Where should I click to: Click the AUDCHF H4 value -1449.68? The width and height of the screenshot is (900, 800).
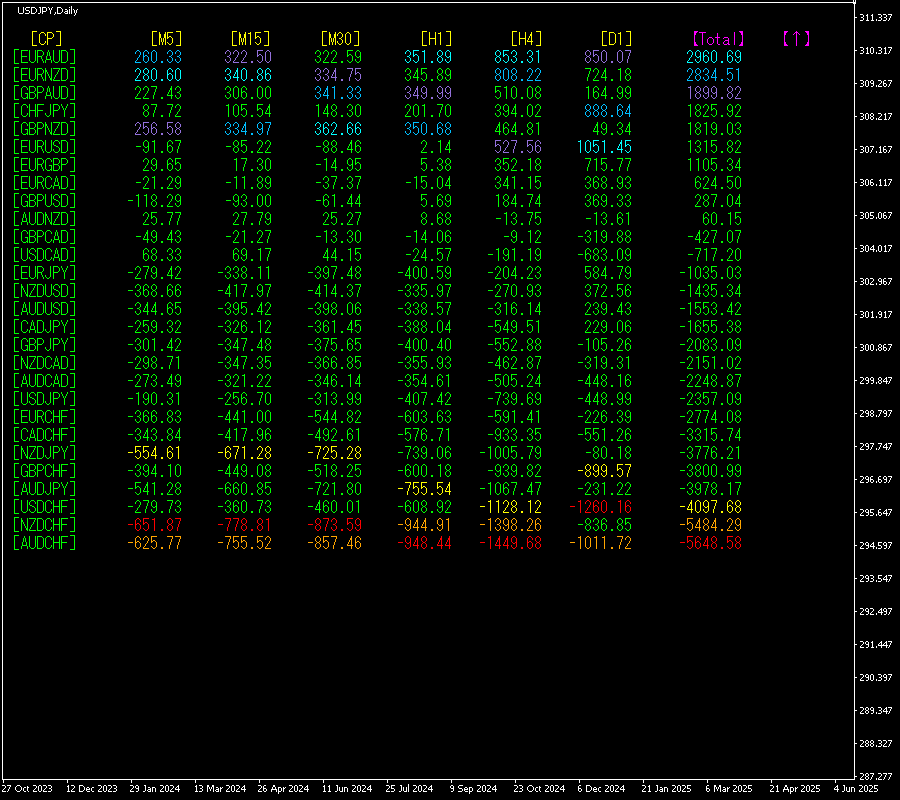[510, 543]
